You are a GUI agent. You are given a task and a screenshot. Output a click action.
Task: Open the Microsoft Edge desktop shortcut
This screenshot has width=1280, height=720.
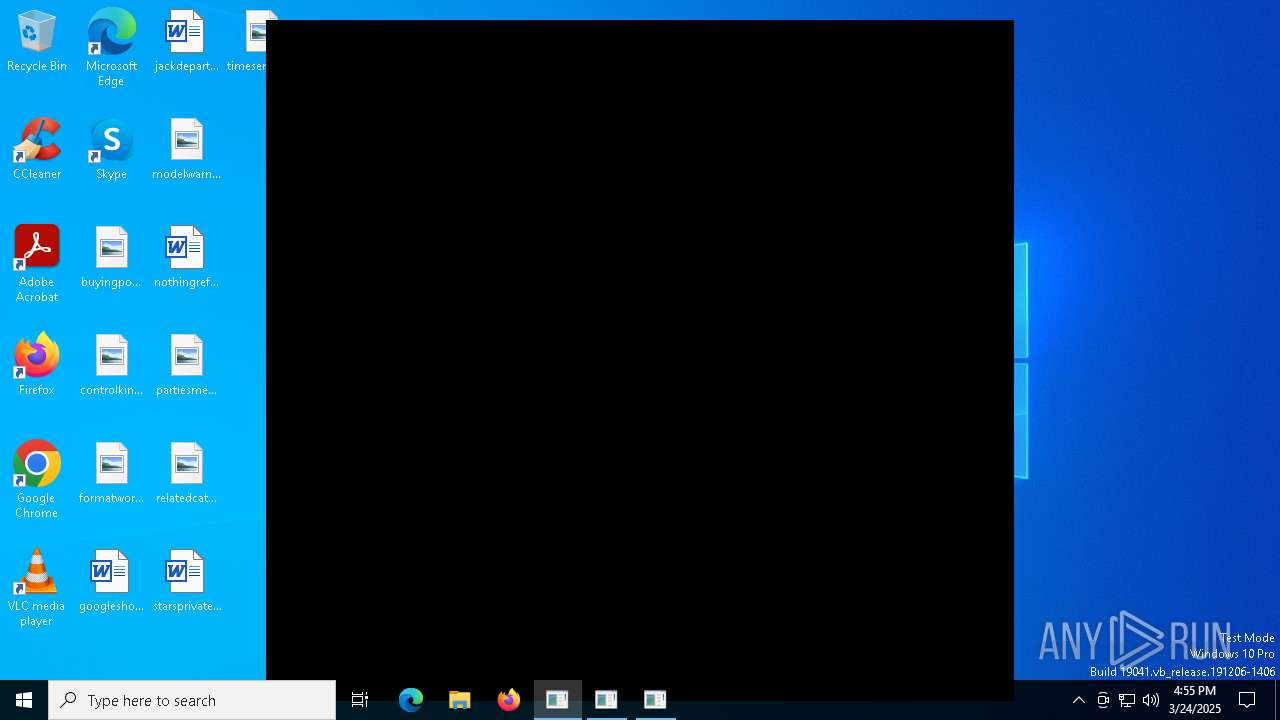tap(111, 48)
